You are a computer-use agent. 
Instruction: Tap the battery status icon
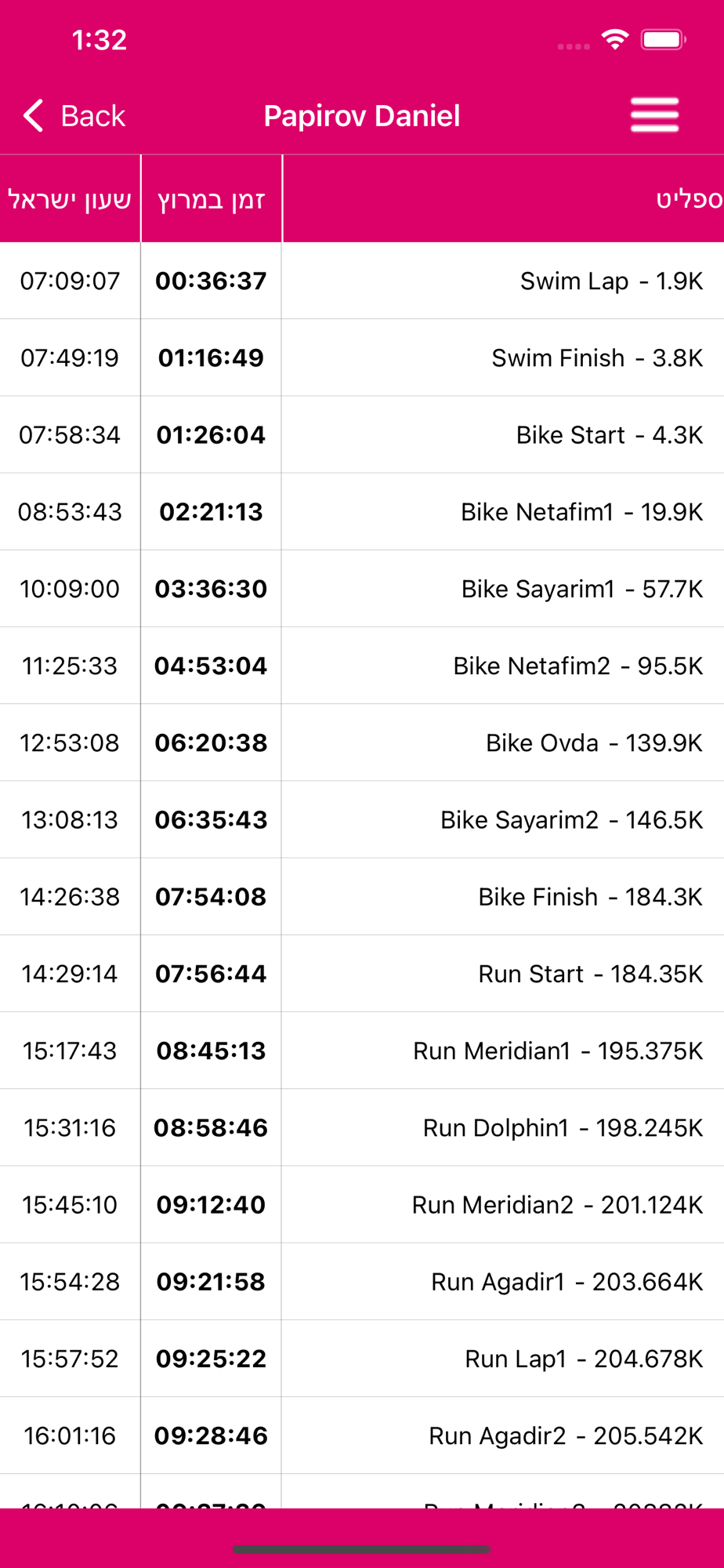click(x=663, y=39)
